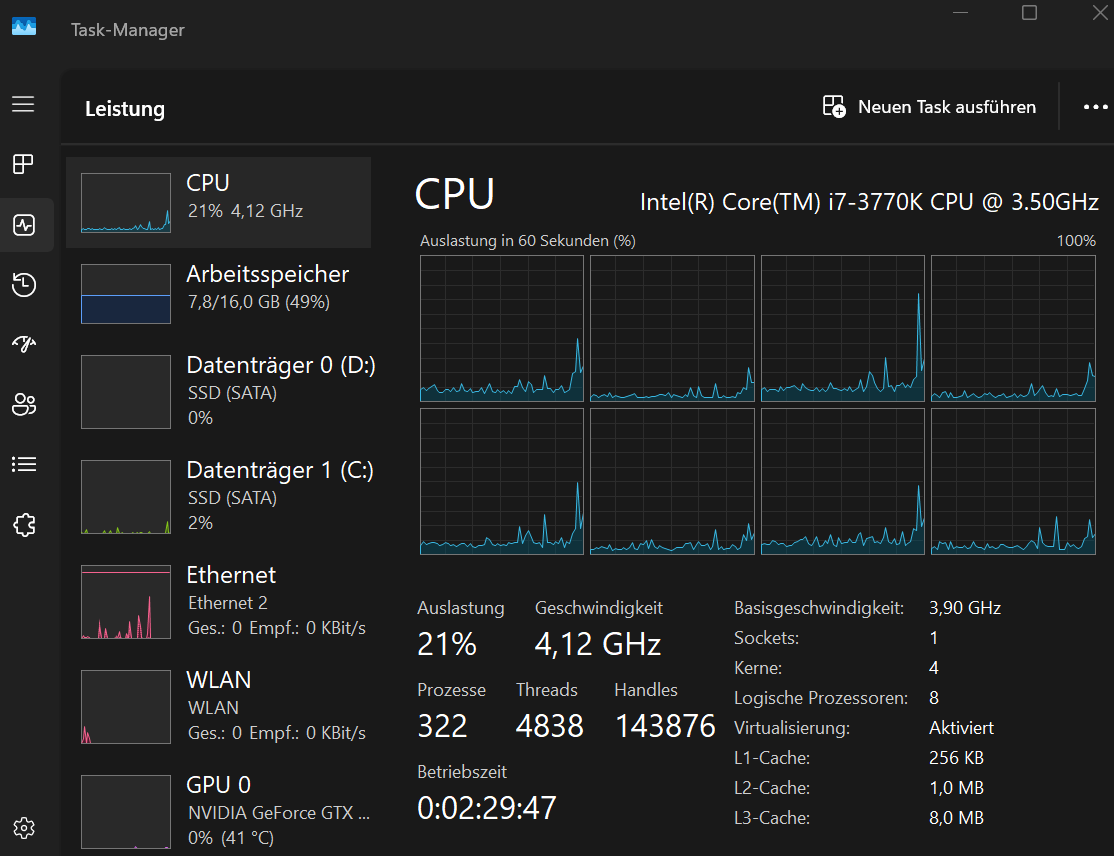Open the Services page puzzle icon

click(24, 525)
